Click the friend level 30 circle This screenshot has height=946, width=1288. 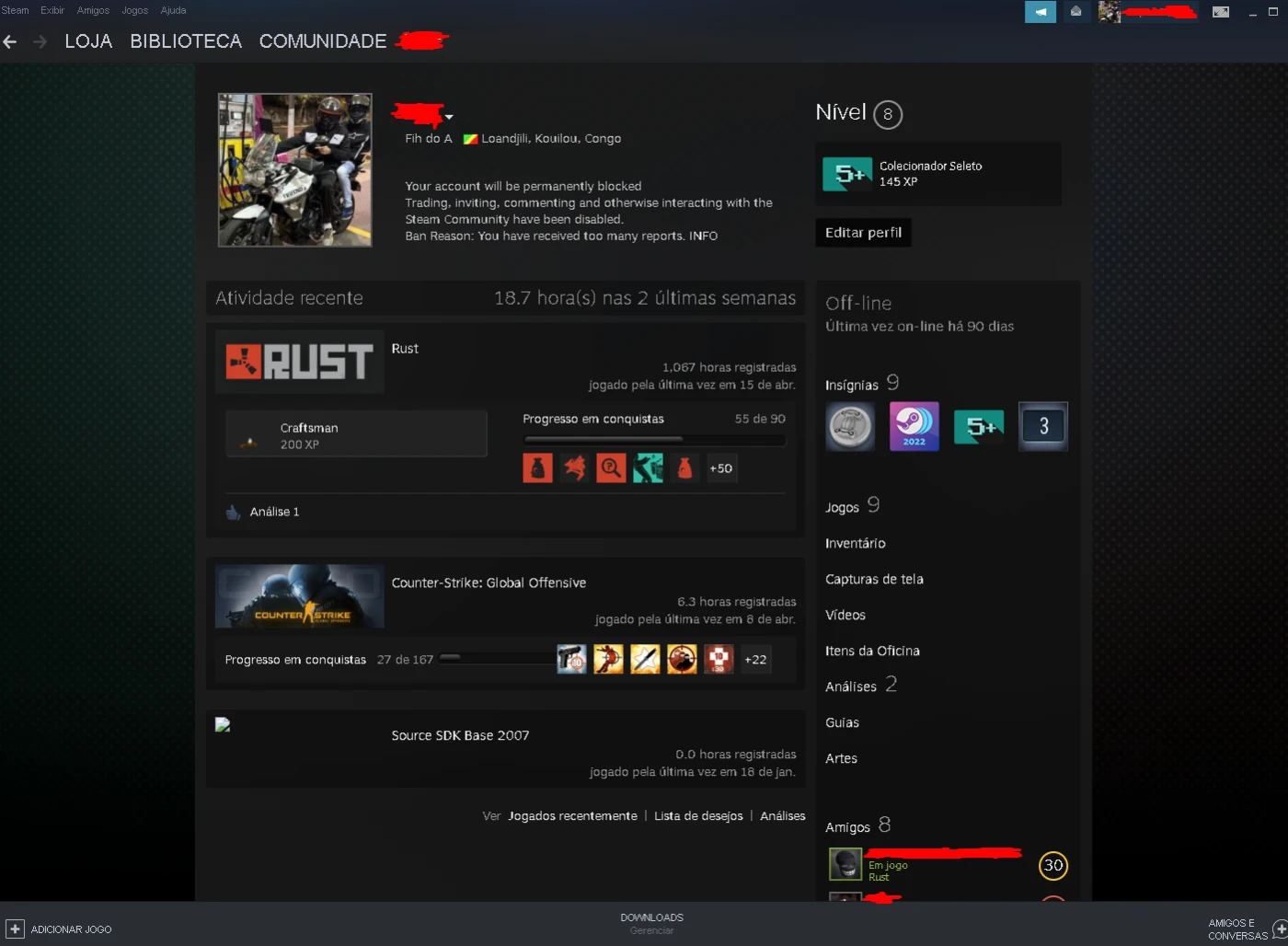point(1052,865)
